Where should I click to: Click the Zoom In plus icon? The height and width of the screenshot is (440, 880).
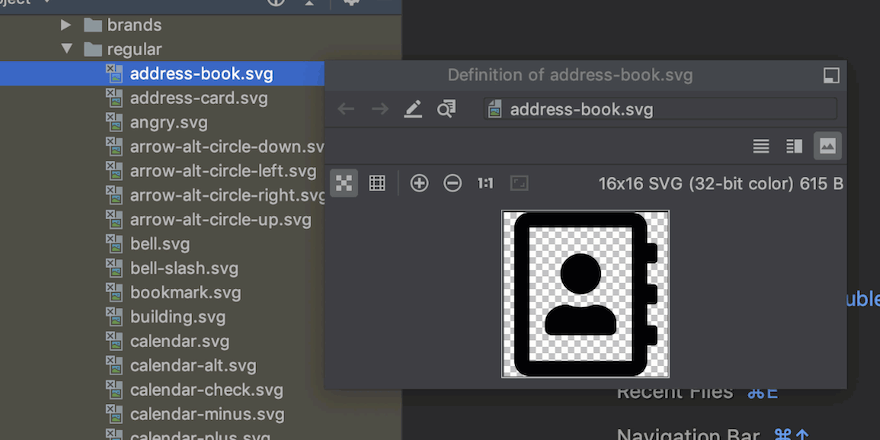coord(420,183)
